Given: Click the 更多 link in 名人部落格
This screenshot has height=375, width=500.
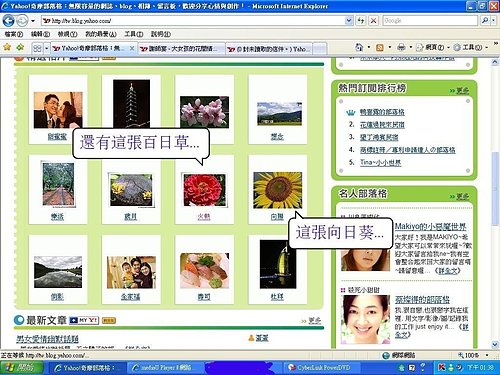Looking at the screenshot, I should click(462, 196).
